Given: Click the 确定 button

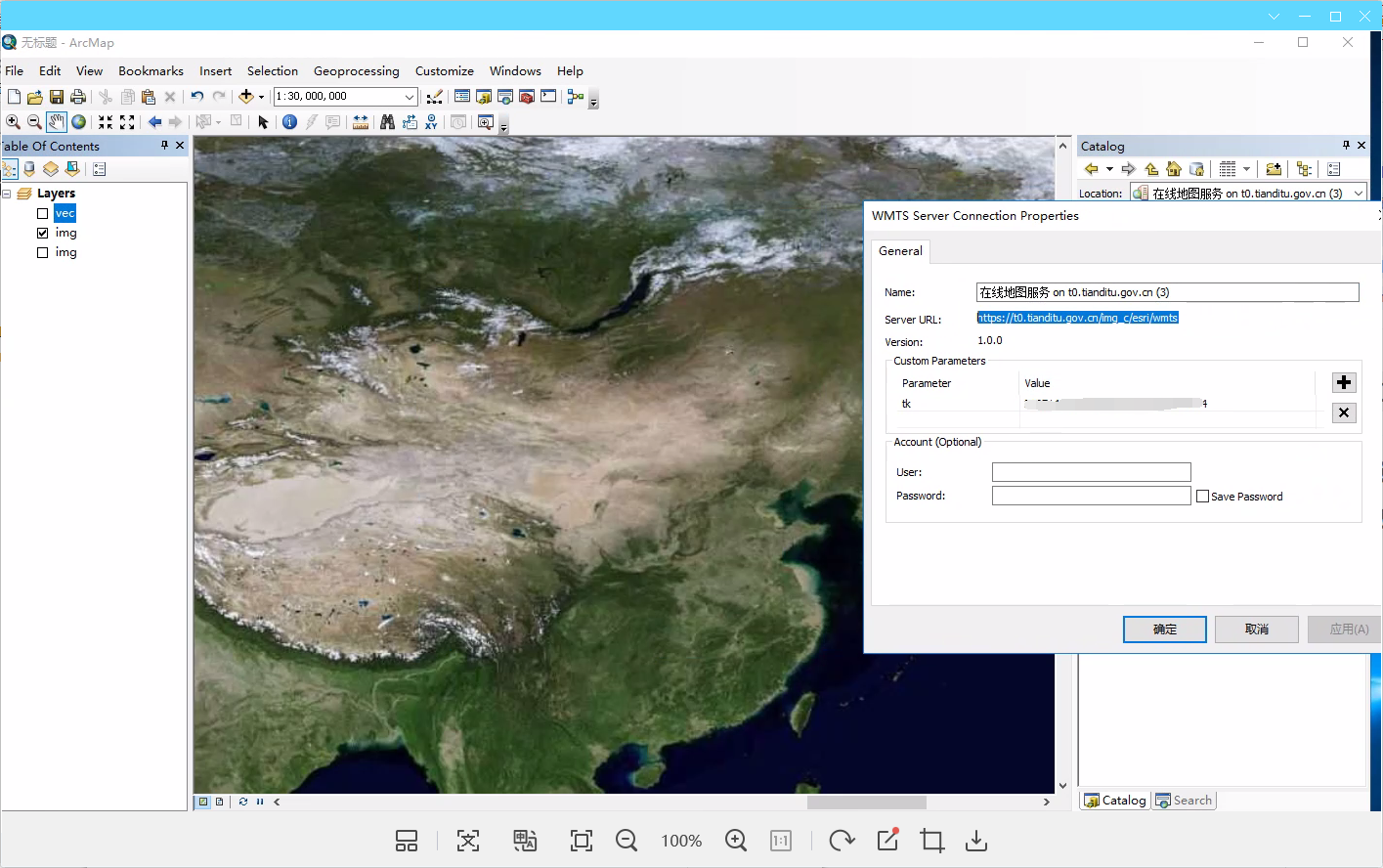Looking at the screenshot, I should pos(1165,629).
